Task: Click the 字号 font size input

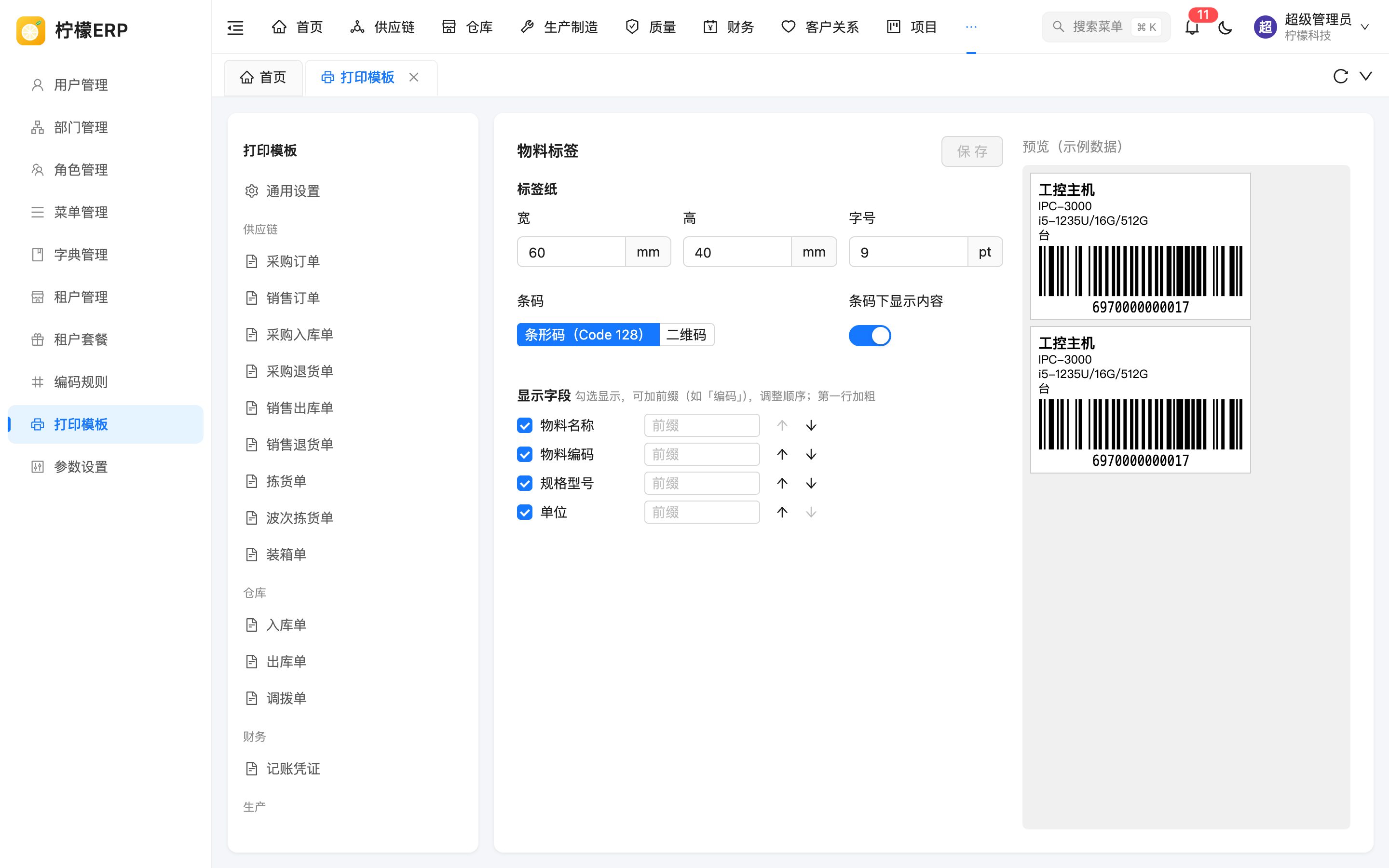Action: tap(908, 252)
